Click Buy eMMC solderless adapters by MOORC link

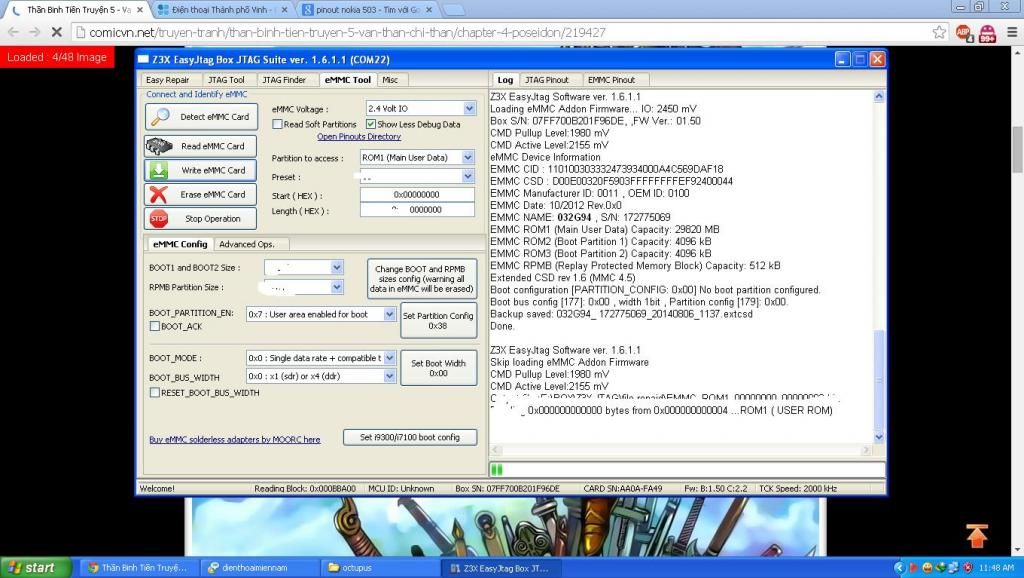tap(234, 440)
